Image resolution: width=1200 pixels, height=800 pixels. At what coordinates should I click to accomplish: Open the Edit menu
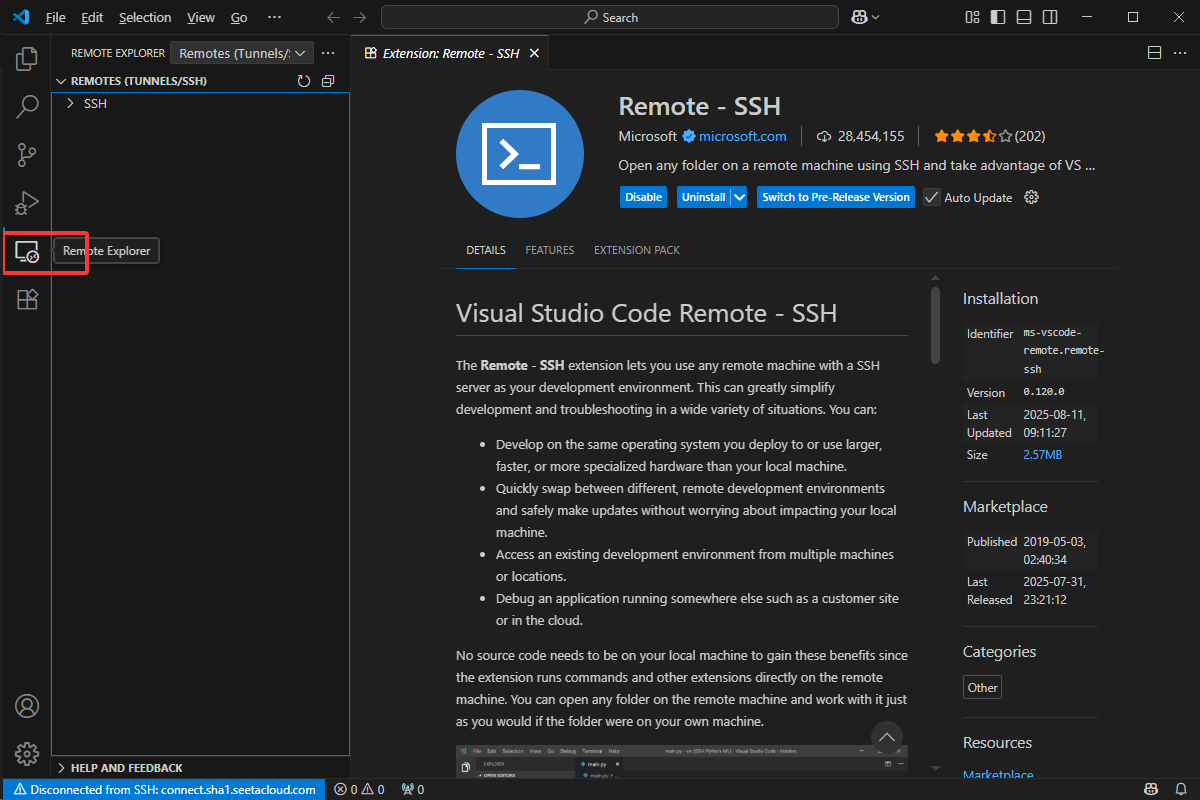[x=92, y=17]
